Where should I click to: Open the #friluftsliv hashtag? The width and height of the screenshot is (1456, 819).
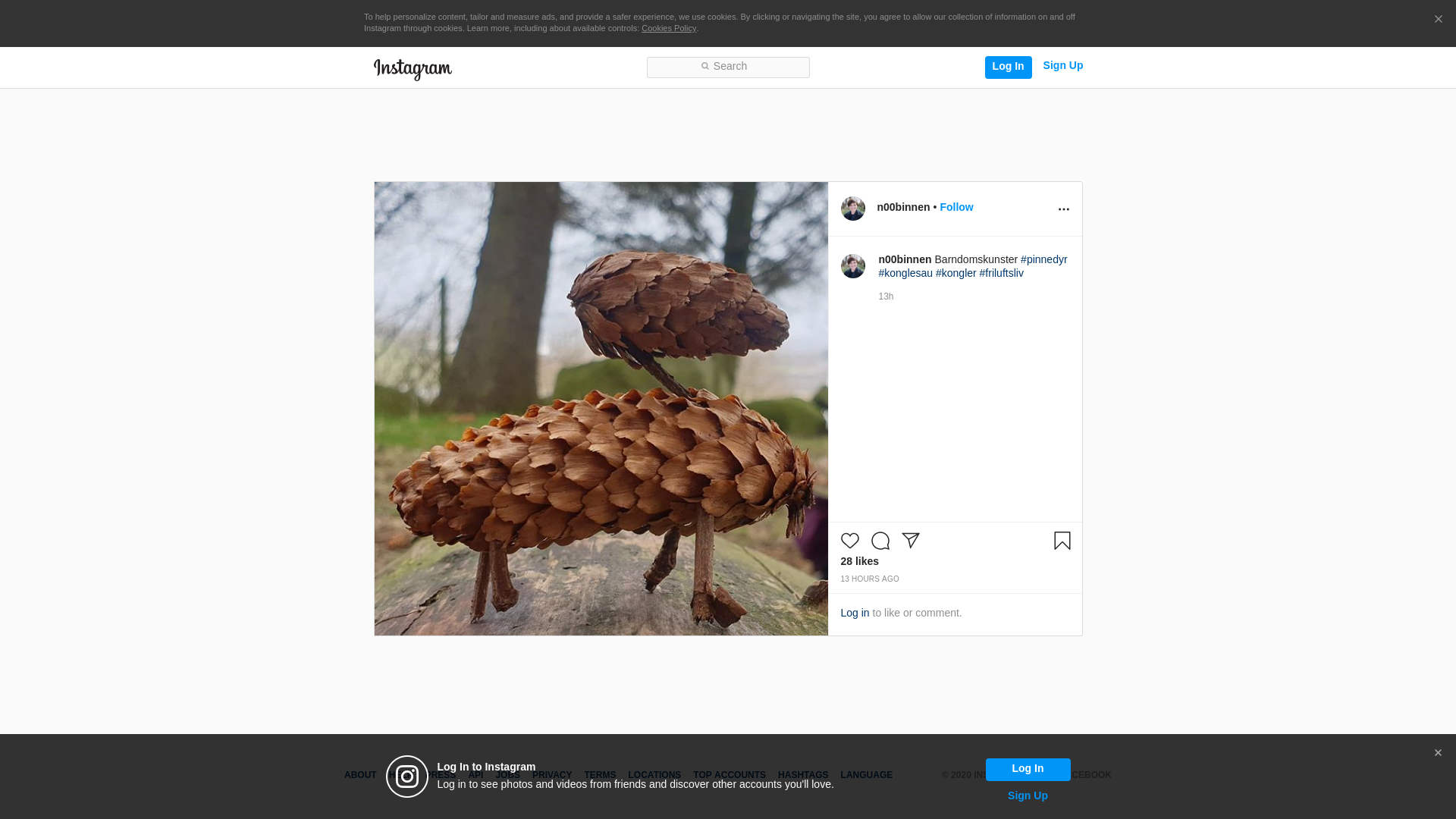[1001, 273]
